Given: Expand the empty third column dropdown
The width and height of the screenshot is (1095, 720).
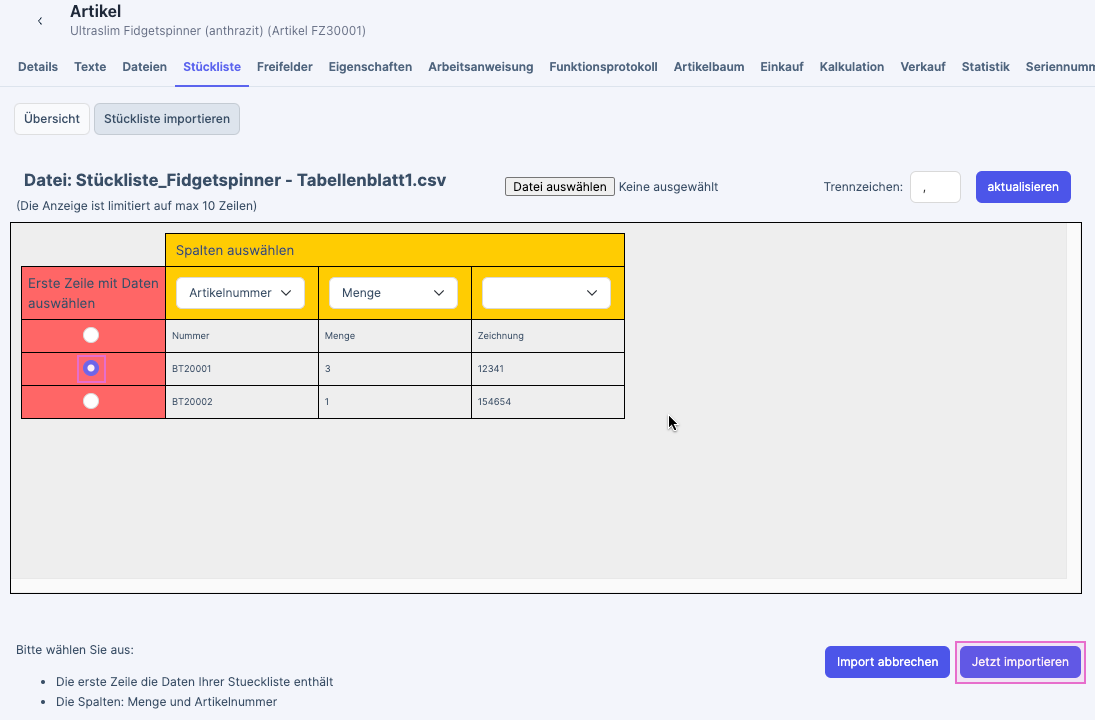Looking at the screenshot, I should pyautogui.click(x=546, y=293).
